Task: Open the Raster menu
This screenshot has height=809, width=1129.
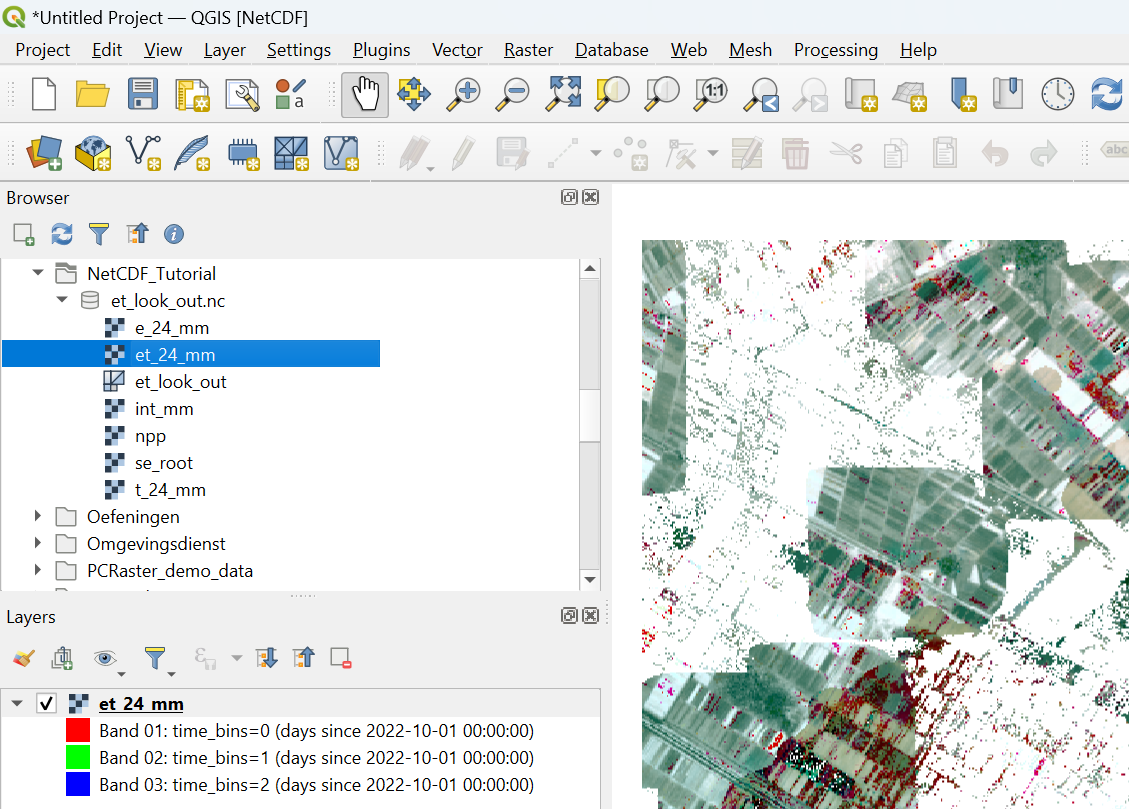Action: tap(528, 49)
